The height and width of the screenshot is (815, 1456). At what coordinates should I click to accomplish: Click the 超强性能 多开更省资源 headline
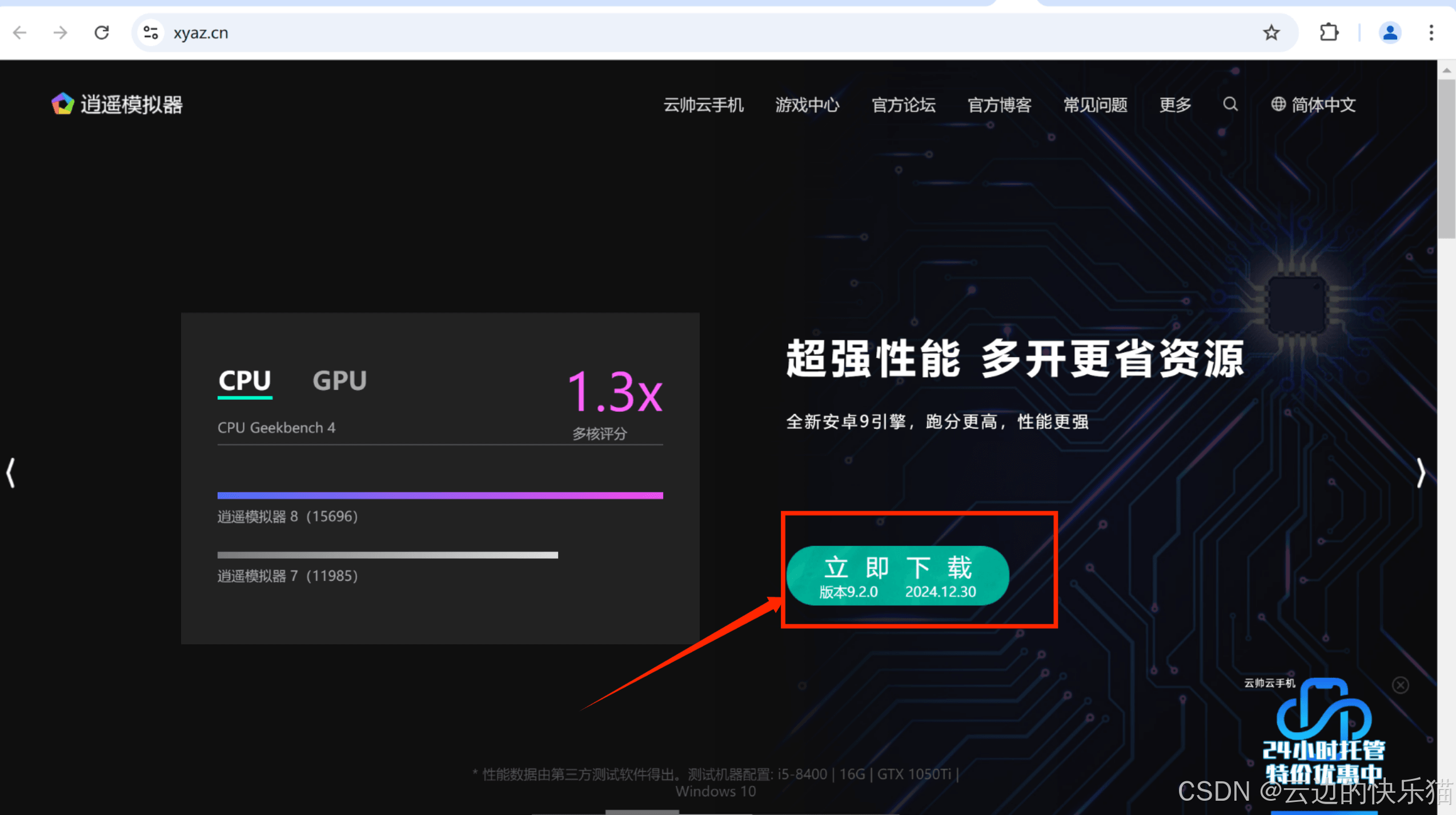click(1015, 359)
